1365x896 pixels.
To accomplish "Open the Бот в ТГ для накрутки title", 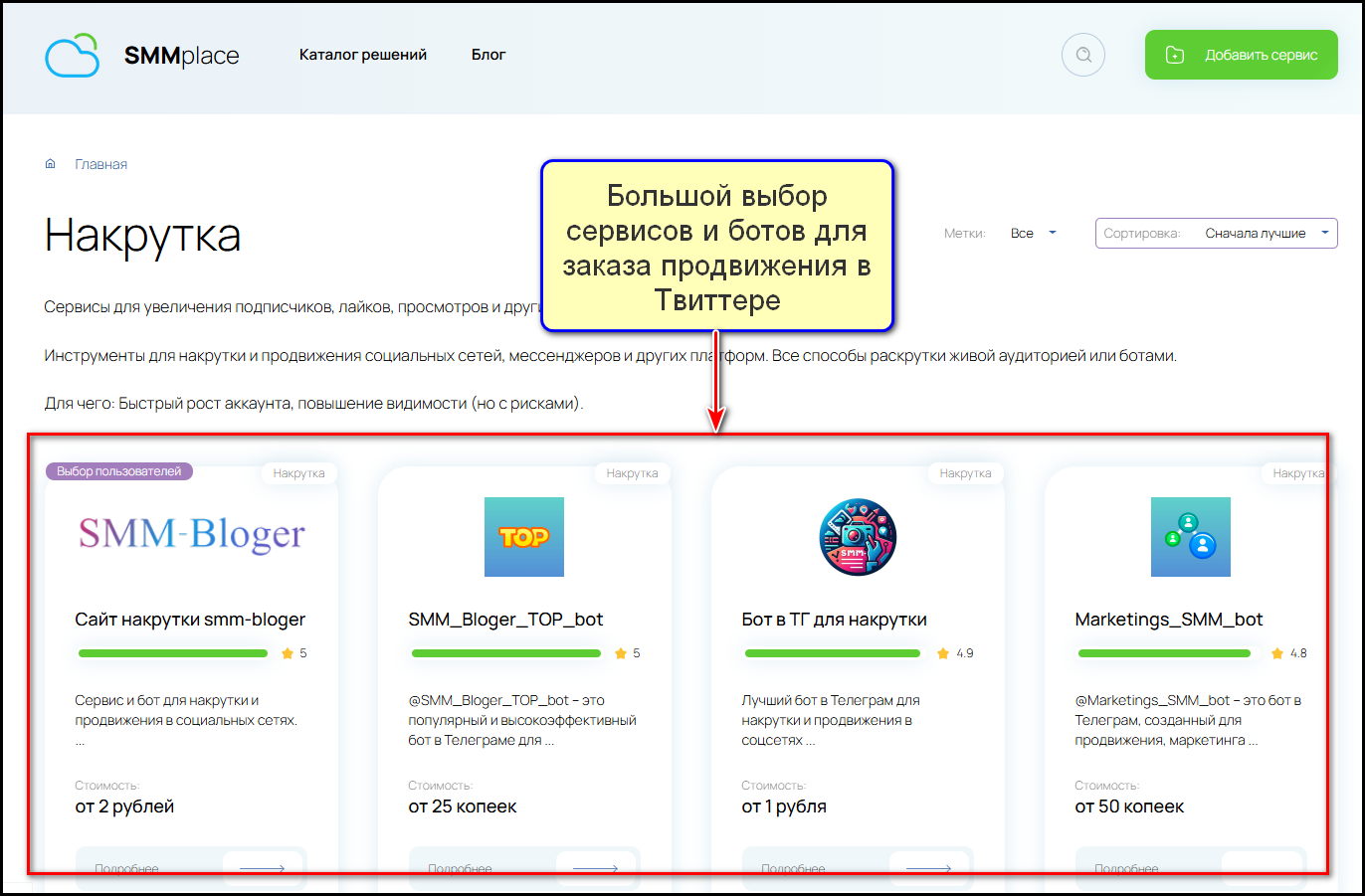I will [834, 620].
